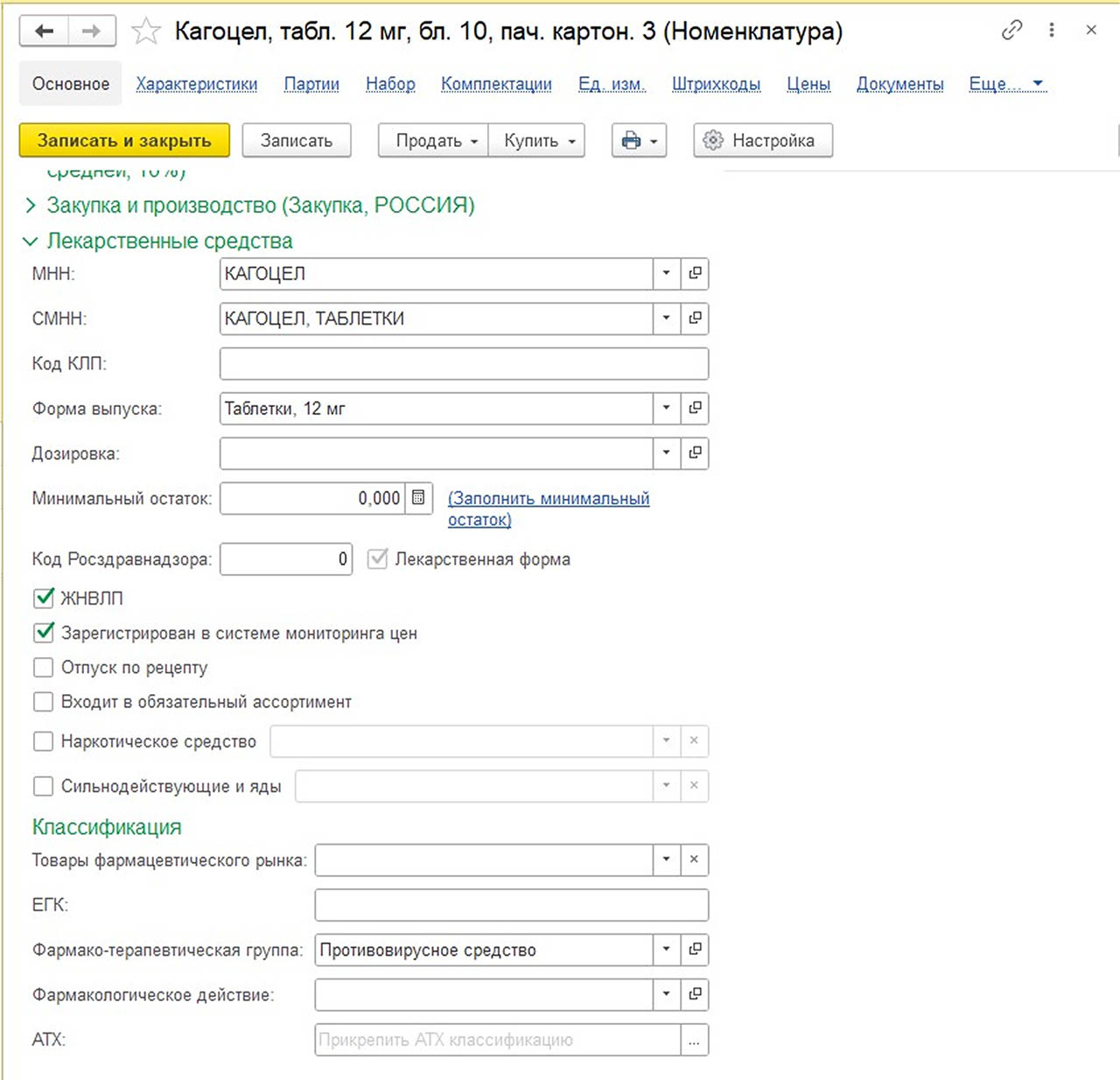The width and height of the screenshot is (1120, 1080).
Task: Clear Товары фармацевтического рынка field
Action: (694, 859)
